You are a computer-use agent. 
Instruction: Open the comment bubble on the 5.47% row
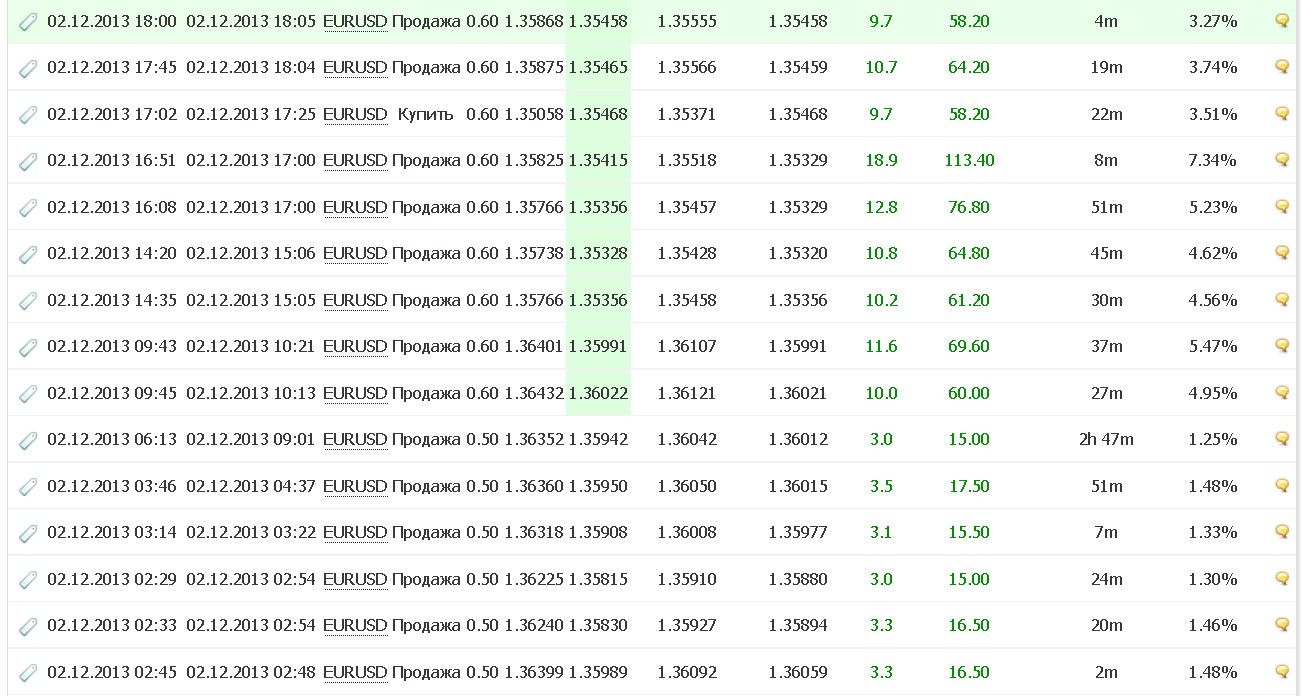pos(1282,345)
